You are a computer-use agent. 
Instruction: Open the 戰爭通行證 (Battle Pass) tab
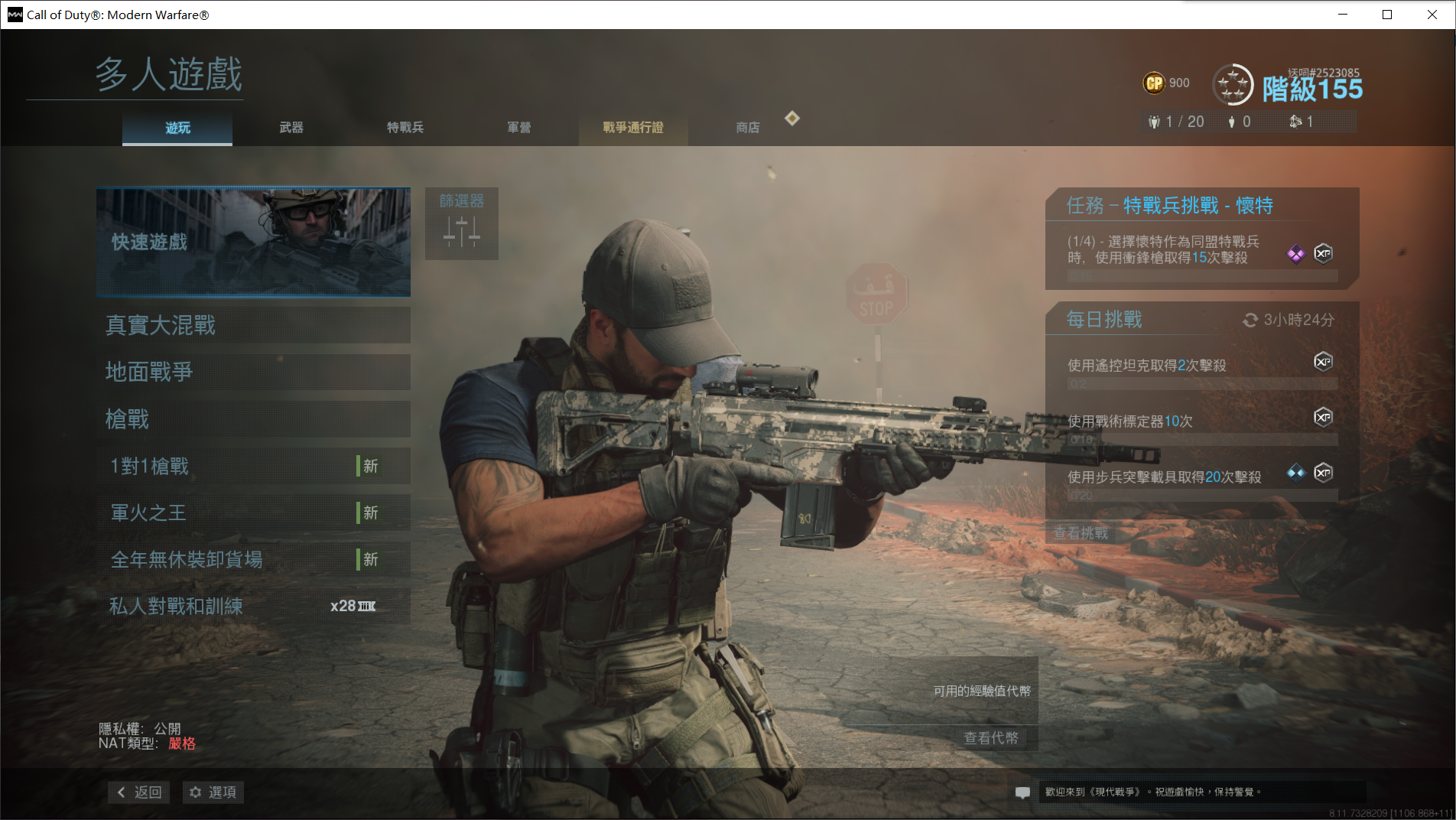pos(633,128)
